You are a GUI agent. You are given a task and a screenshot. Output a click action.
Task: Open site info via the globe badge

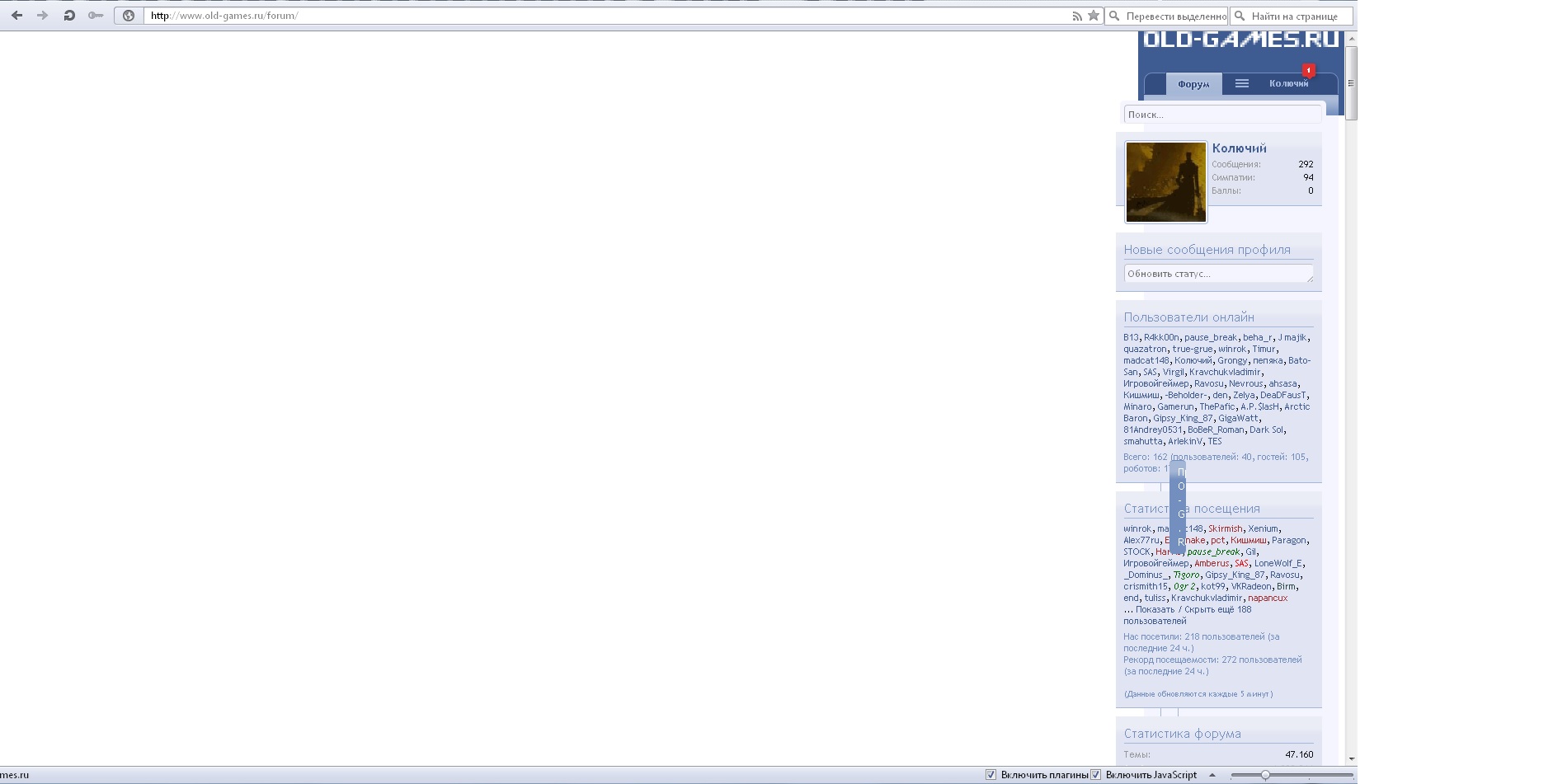pyautogui.click(x=129, y=16)
